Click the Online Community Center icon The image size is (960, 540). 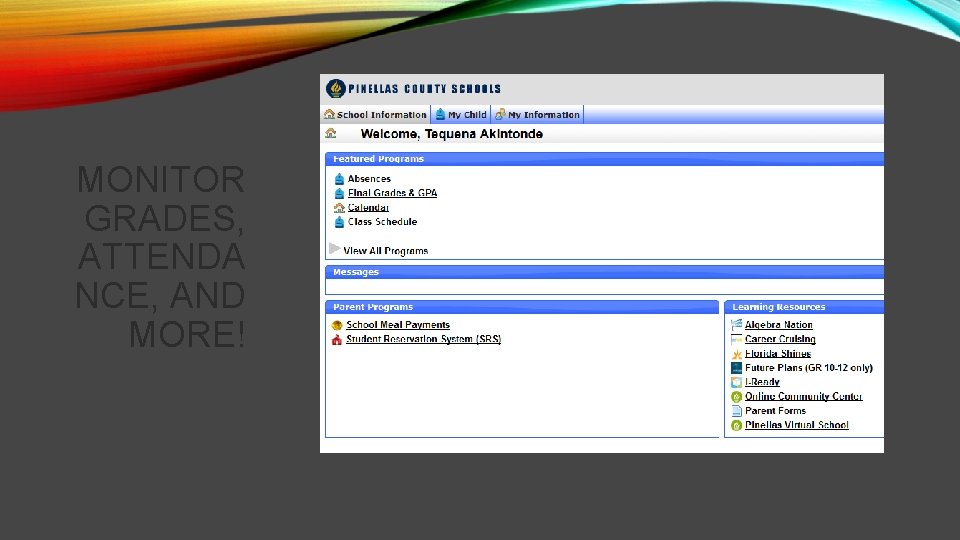pyautogui.click(x=737, y=397)
